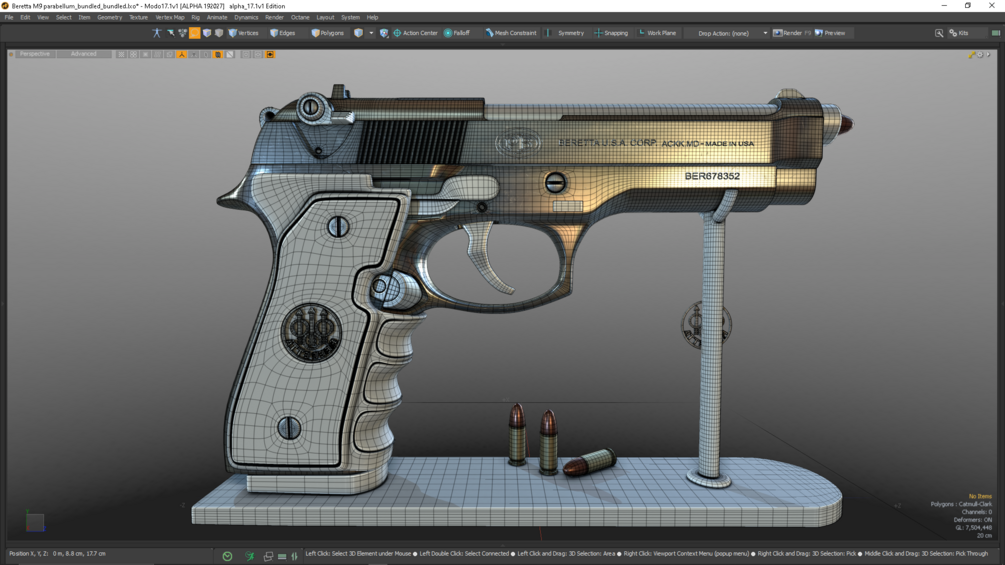
Task: Click the green clock status icon
Action: pos(228,556)
